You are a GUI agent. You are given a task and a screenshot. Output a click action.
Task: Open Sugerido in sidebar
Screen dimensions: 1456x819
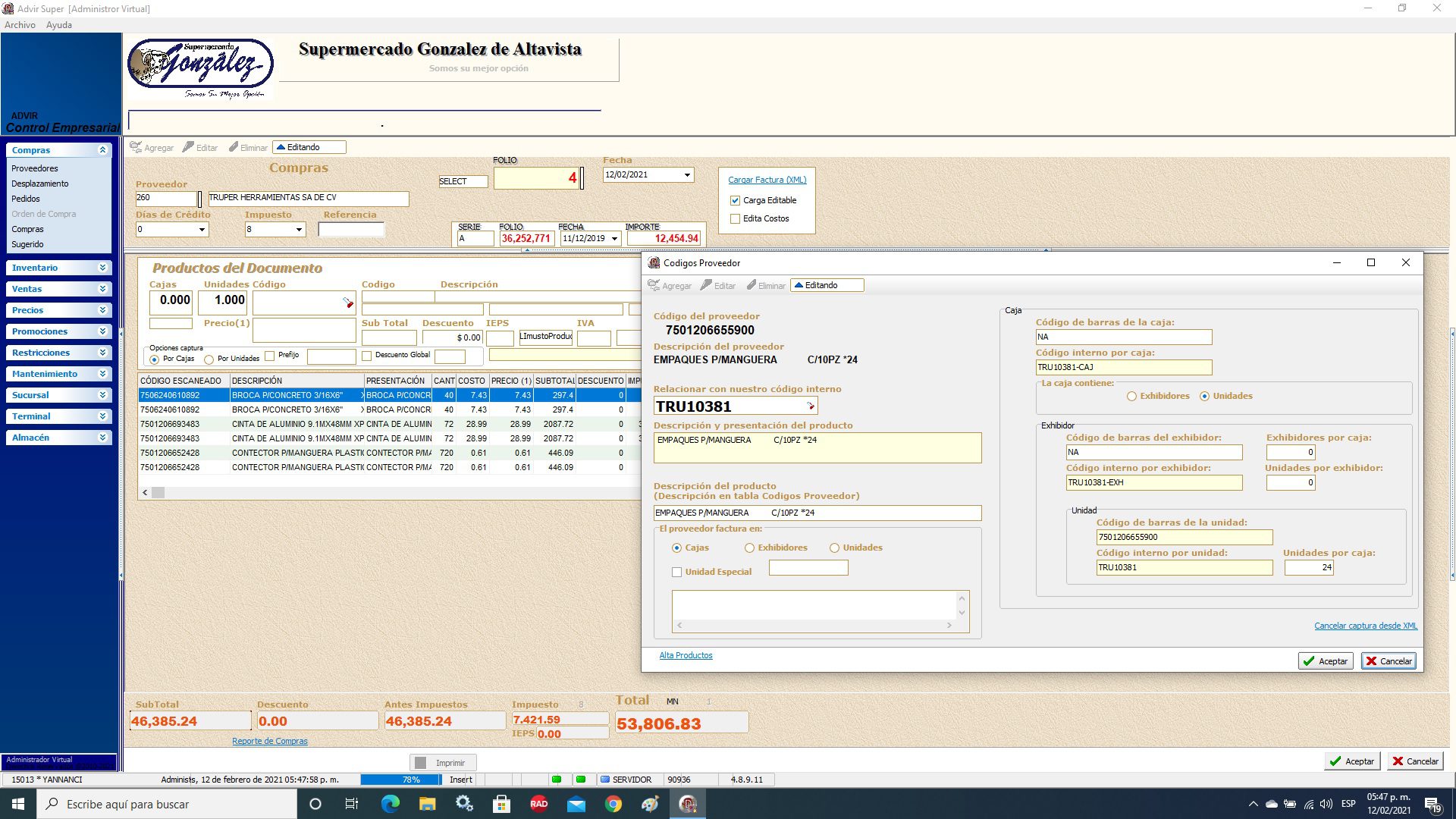click(27, 244)
